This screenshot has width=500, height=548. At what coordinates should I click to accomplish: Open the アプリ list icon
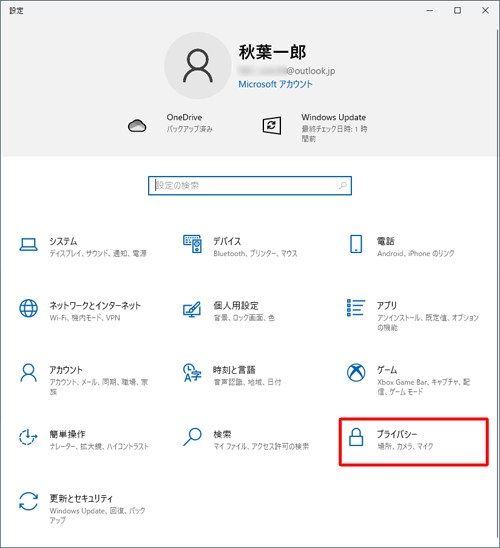pyautogui.click(x=356, y=308)
